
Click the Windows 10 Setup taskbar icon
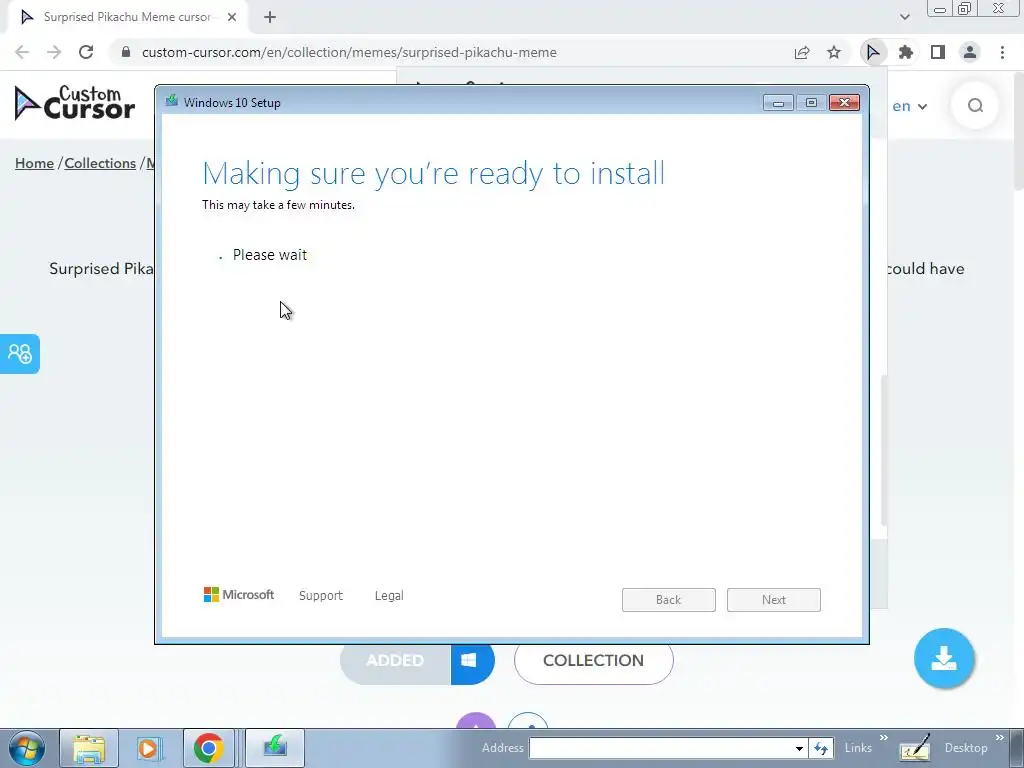pos(275,748)
